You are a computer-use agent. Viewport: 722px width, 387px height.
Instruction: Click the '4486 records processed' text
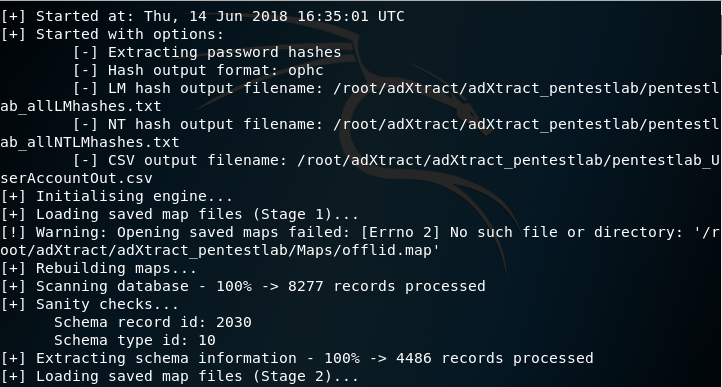coord(495,358)
